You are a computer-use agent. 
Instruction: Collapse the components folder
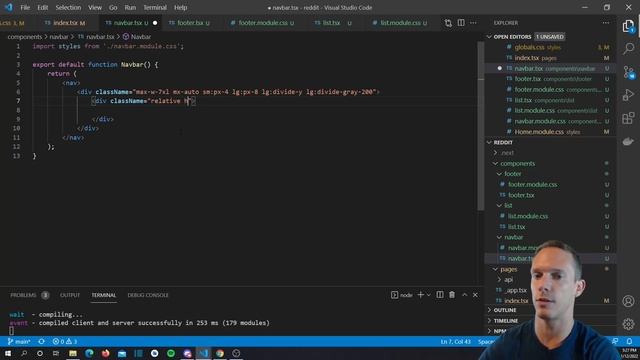coord(517,163)
